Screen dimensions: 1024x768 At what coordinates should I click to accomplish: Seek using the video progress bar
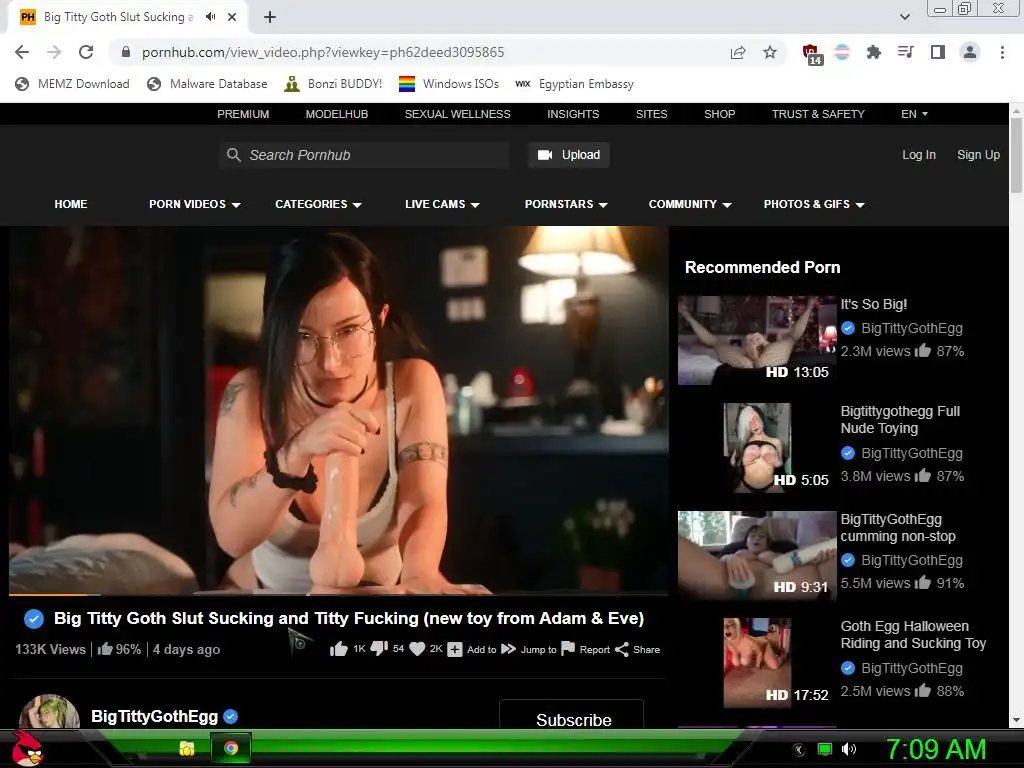tap(339, 594)
